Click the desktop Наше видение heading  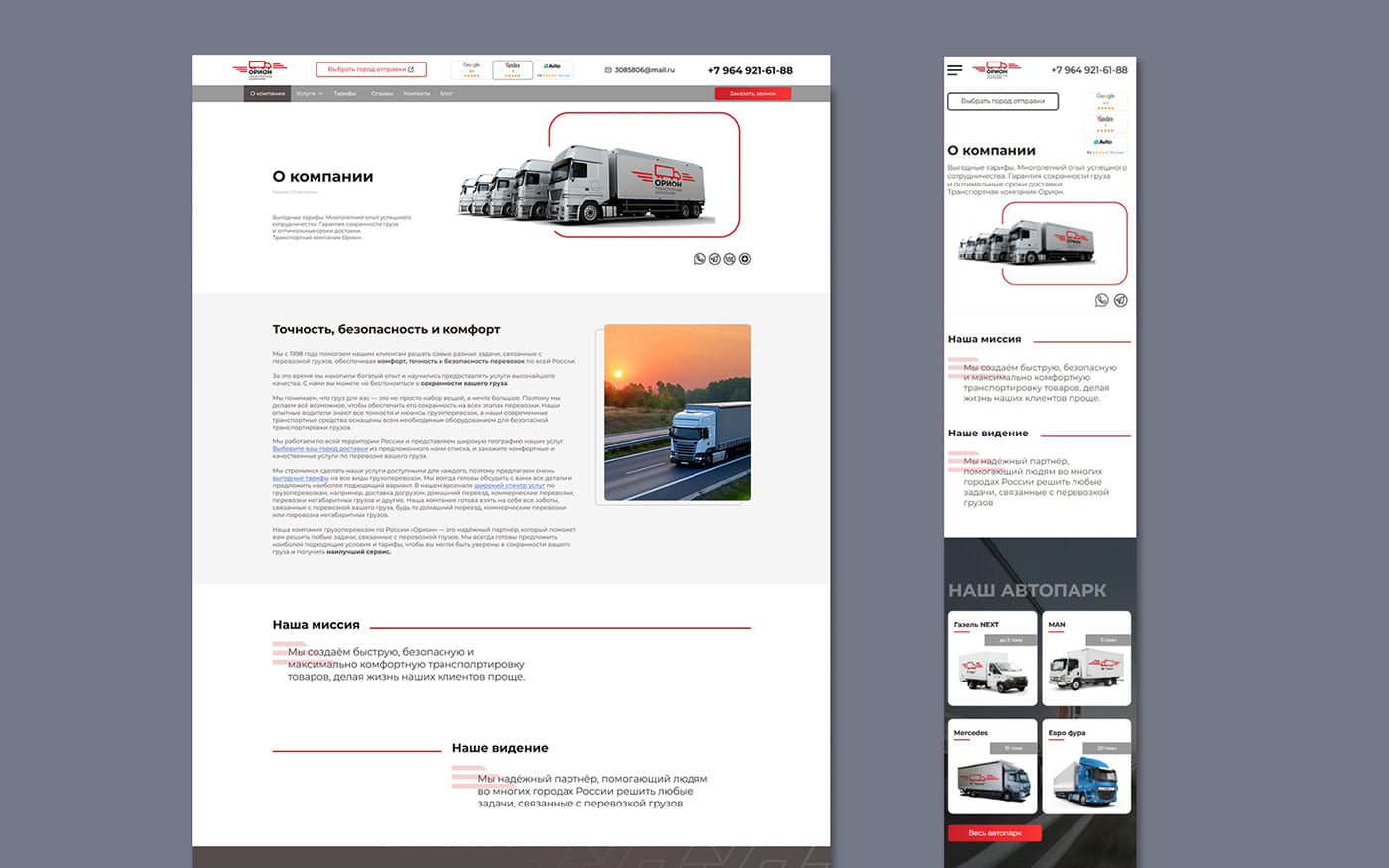point(500,748)
